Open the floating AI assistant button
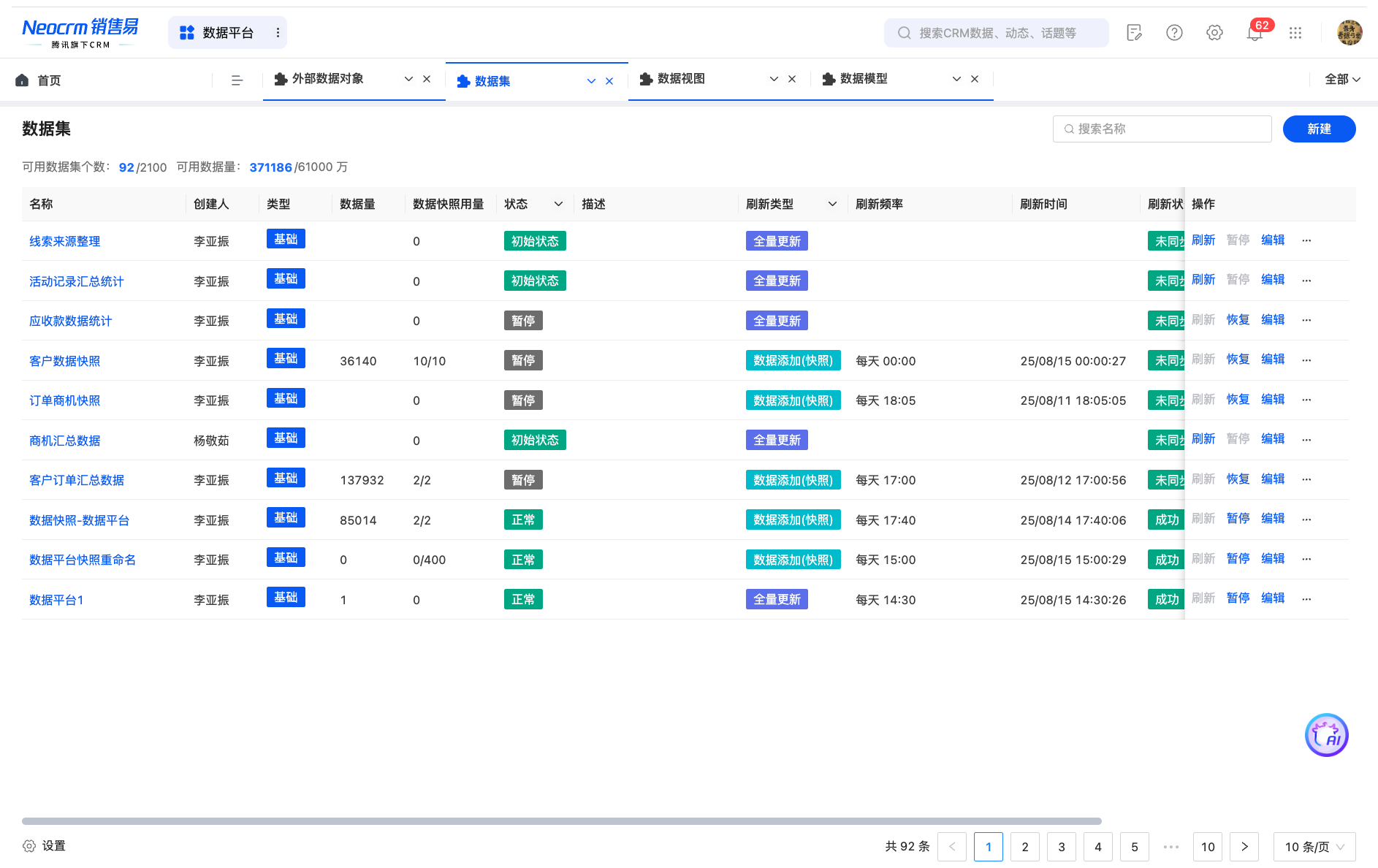 tap(1326, 735)
